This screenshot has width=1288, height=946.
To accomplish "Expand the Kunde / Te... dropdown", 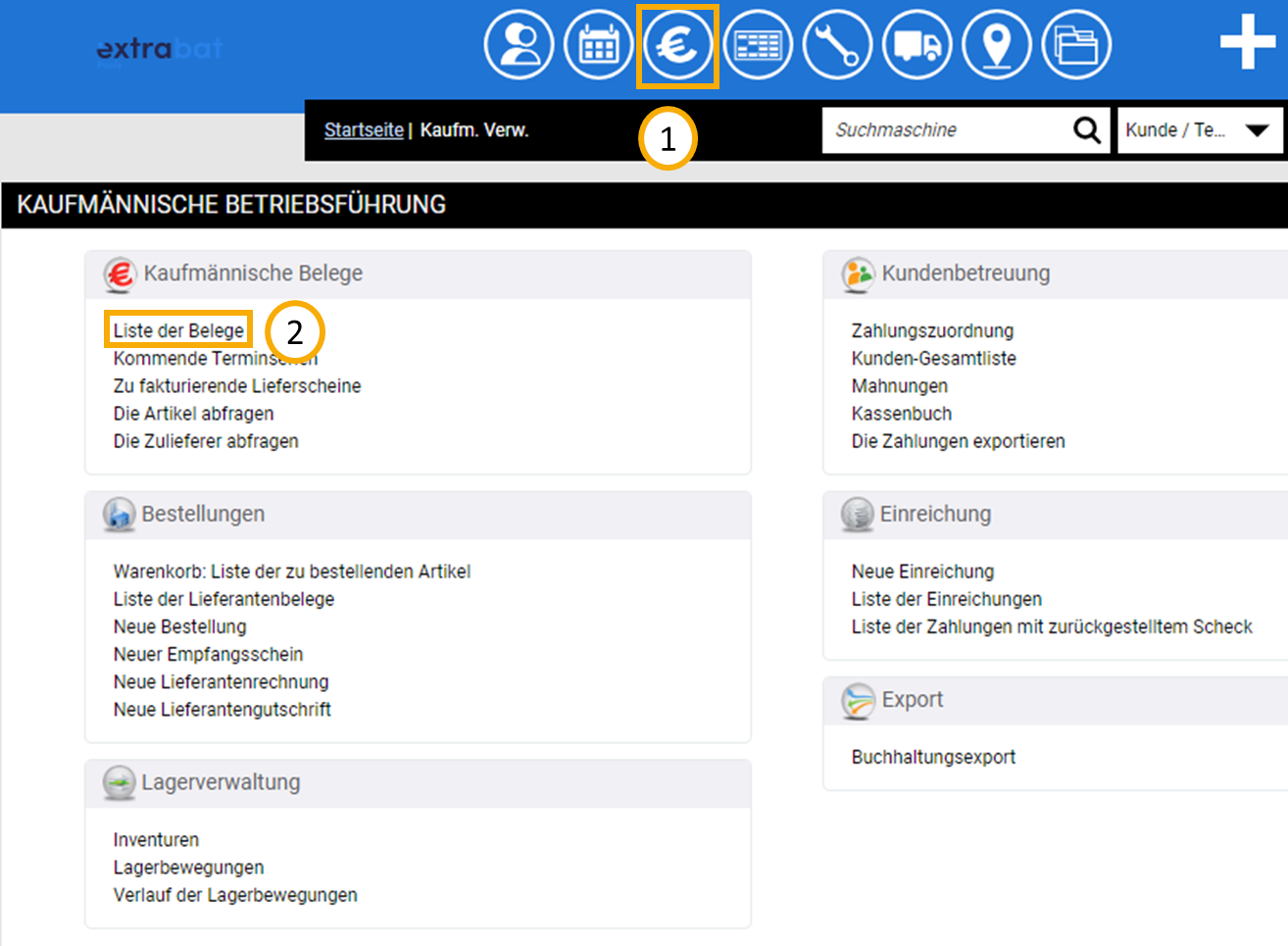I will tap(1199, 130).
